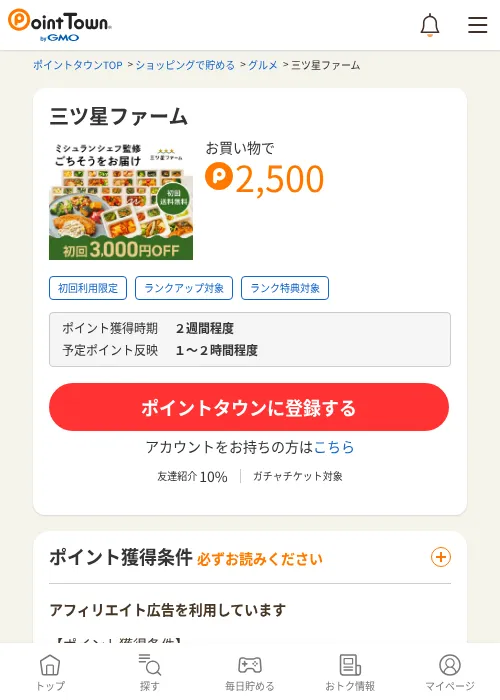Open the notification bell
The height and width of the screenshot is (700, 500).
tap(429, 25)
